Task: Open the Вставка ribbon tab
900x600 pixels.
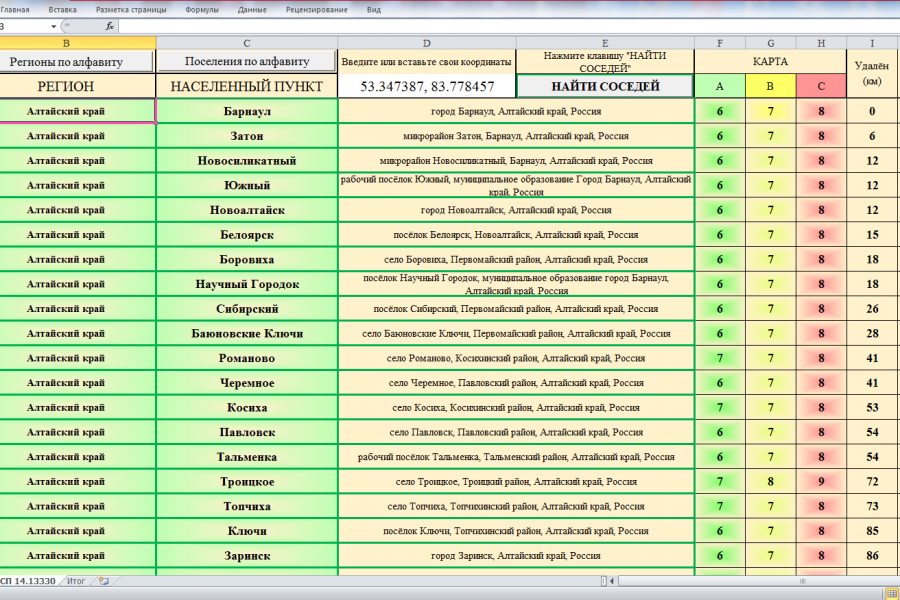Action: tap(63, 10)
